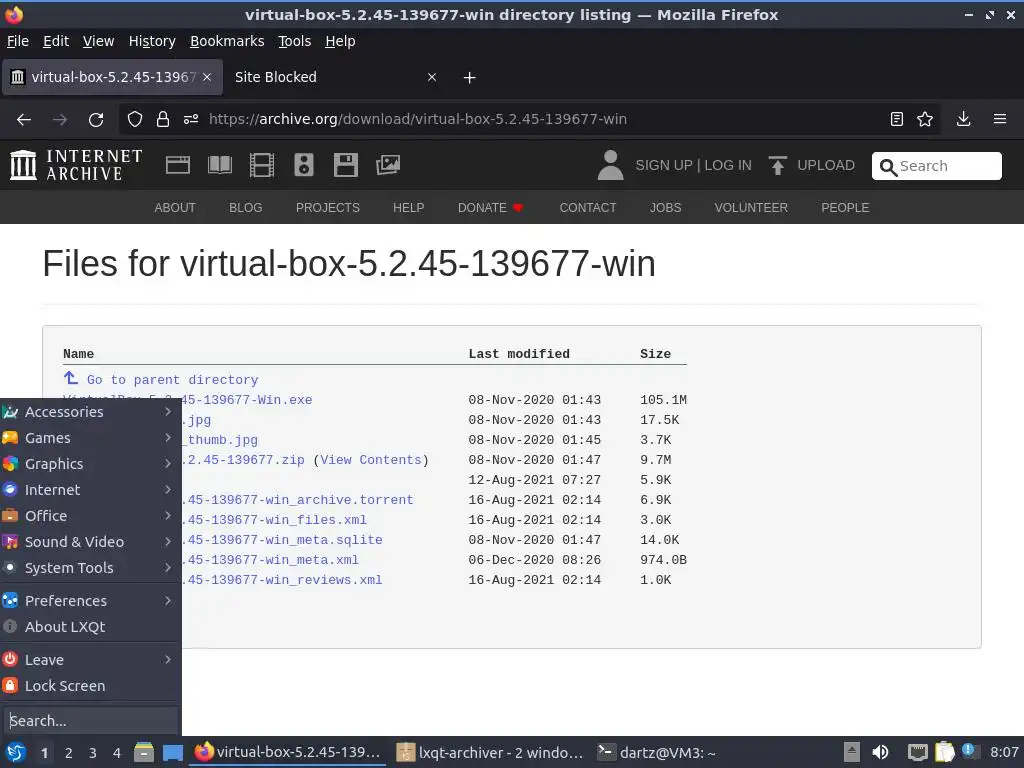This screenshot has height=768, width=1024.
Task: Toggle reader view icon in address bar
Action: click(x=897, y=119)
